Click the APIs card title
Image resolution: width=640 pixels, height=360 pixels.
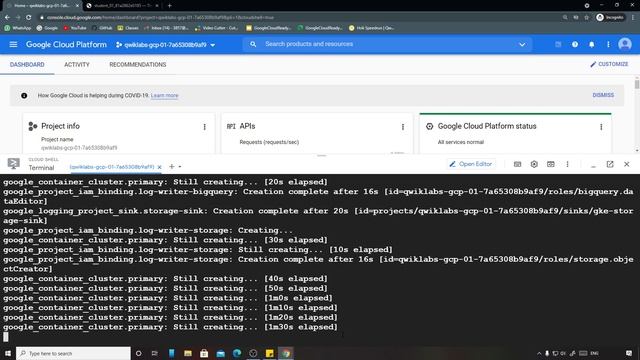[x=247, y=126]
